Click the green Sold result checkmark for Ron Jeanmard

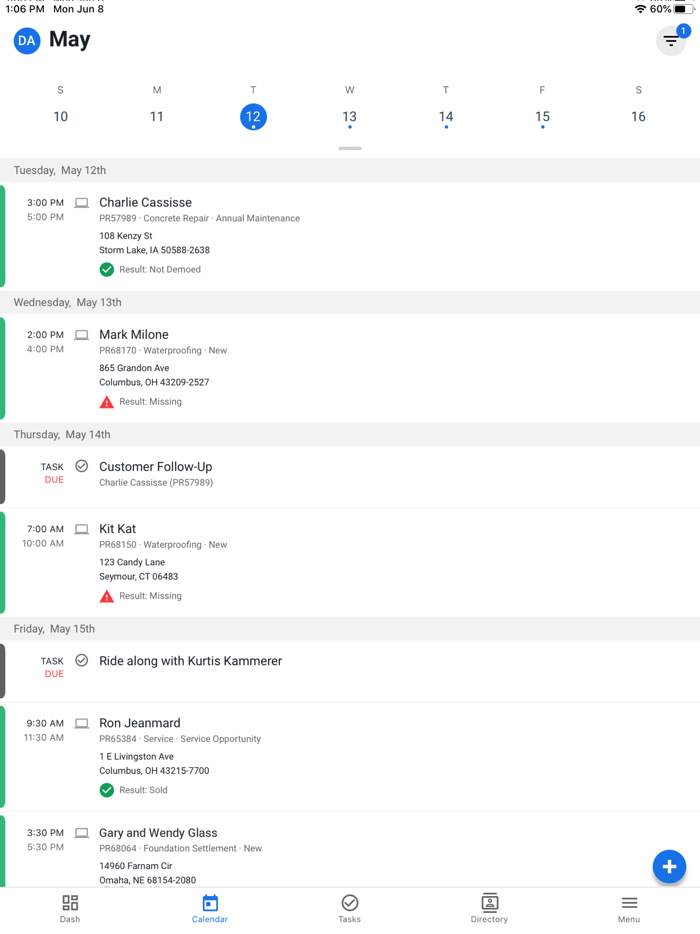(106, 789)
